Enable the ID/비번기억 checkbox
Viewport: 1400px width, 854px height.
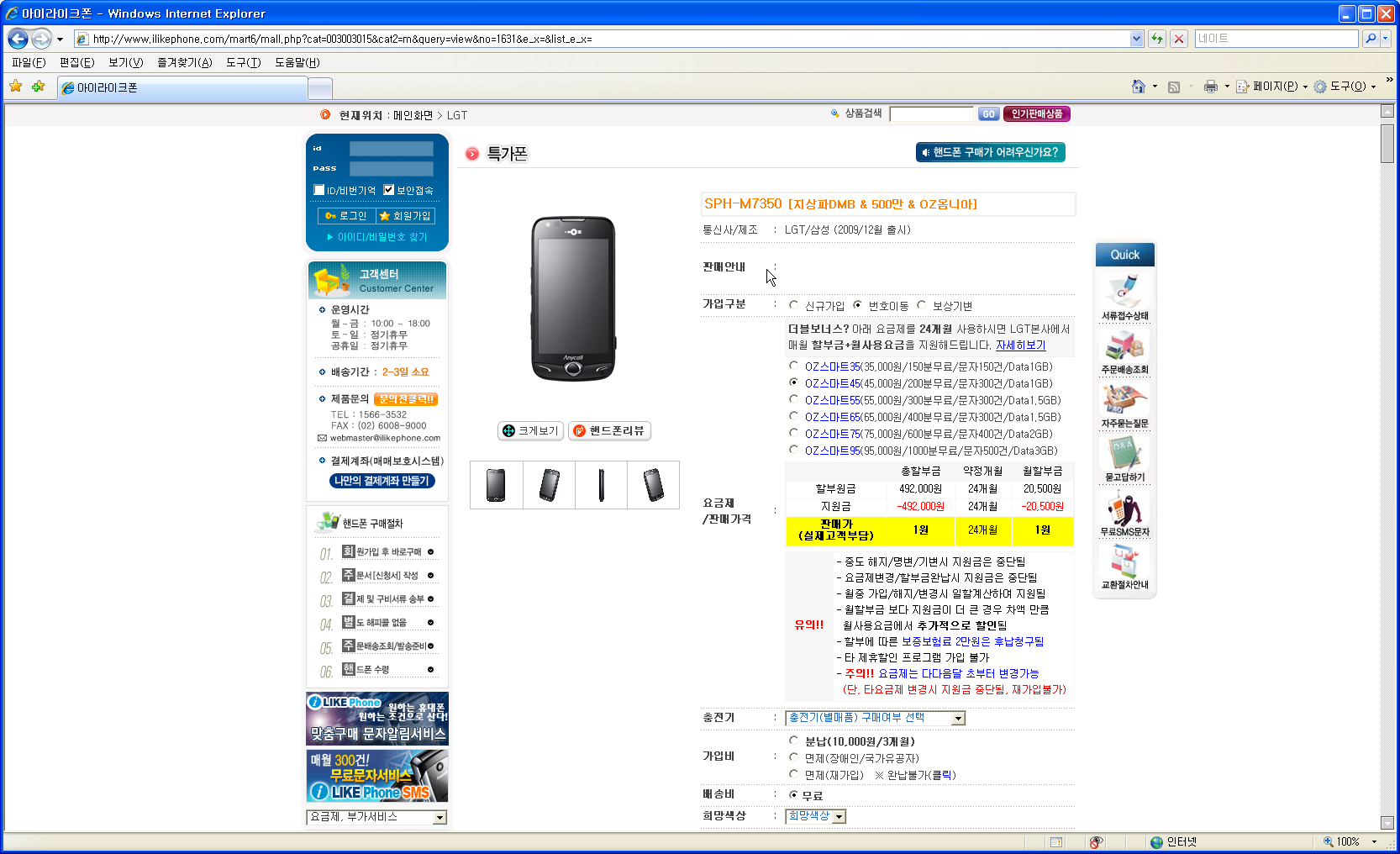319,190
